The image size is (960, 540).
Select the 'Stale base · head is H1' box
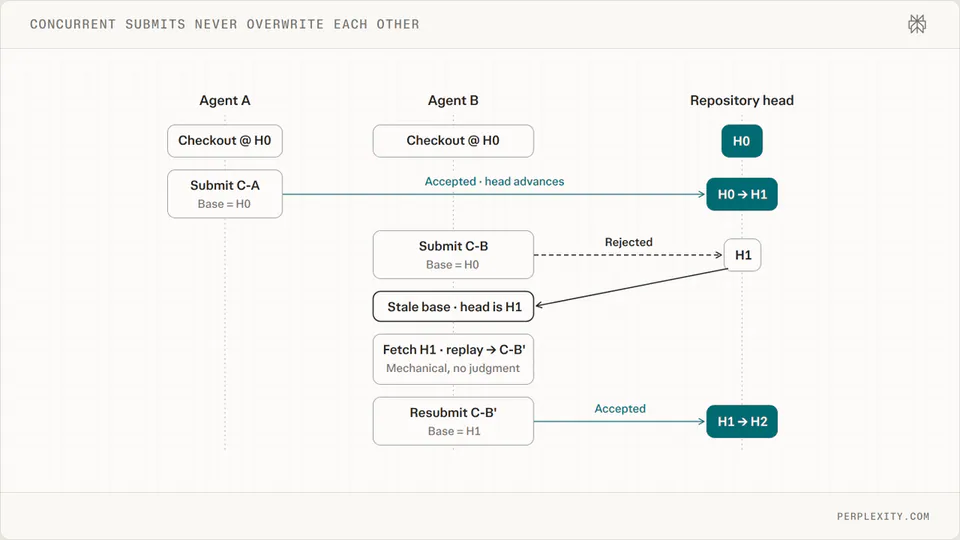453,307
